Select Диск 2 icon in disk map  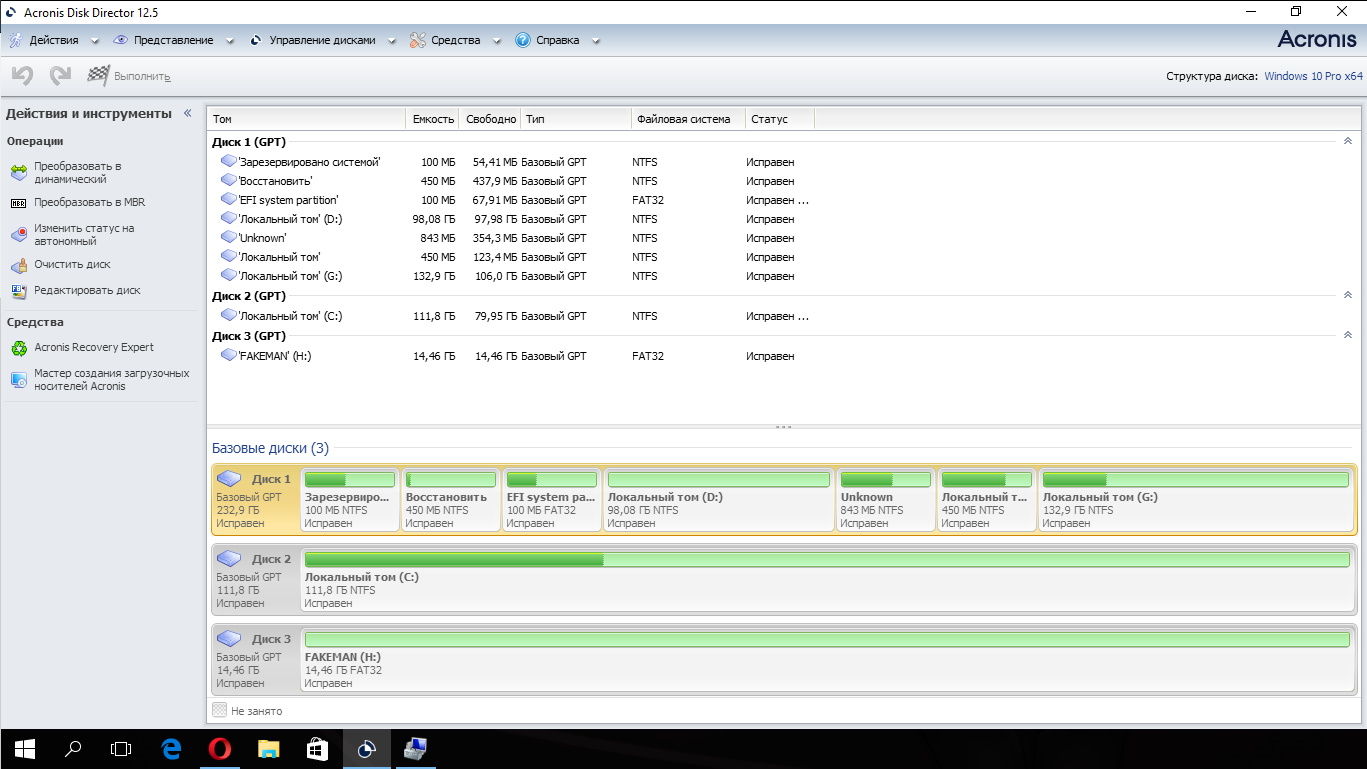click(229, 559)
